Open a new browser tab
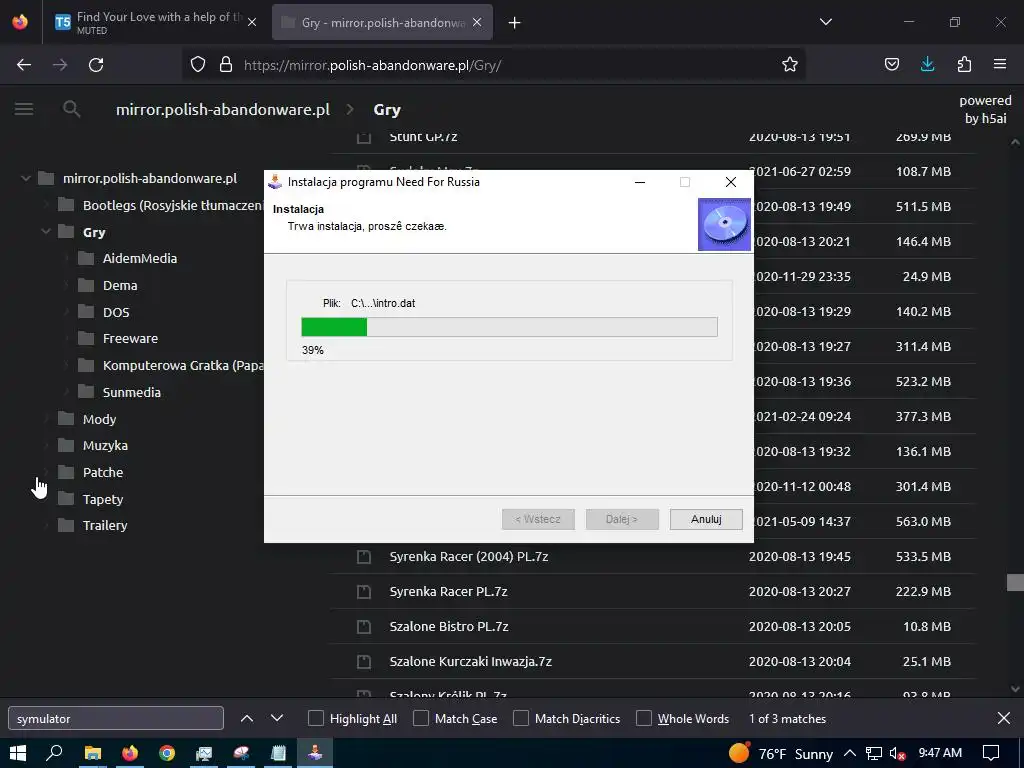 coord(515,23)
